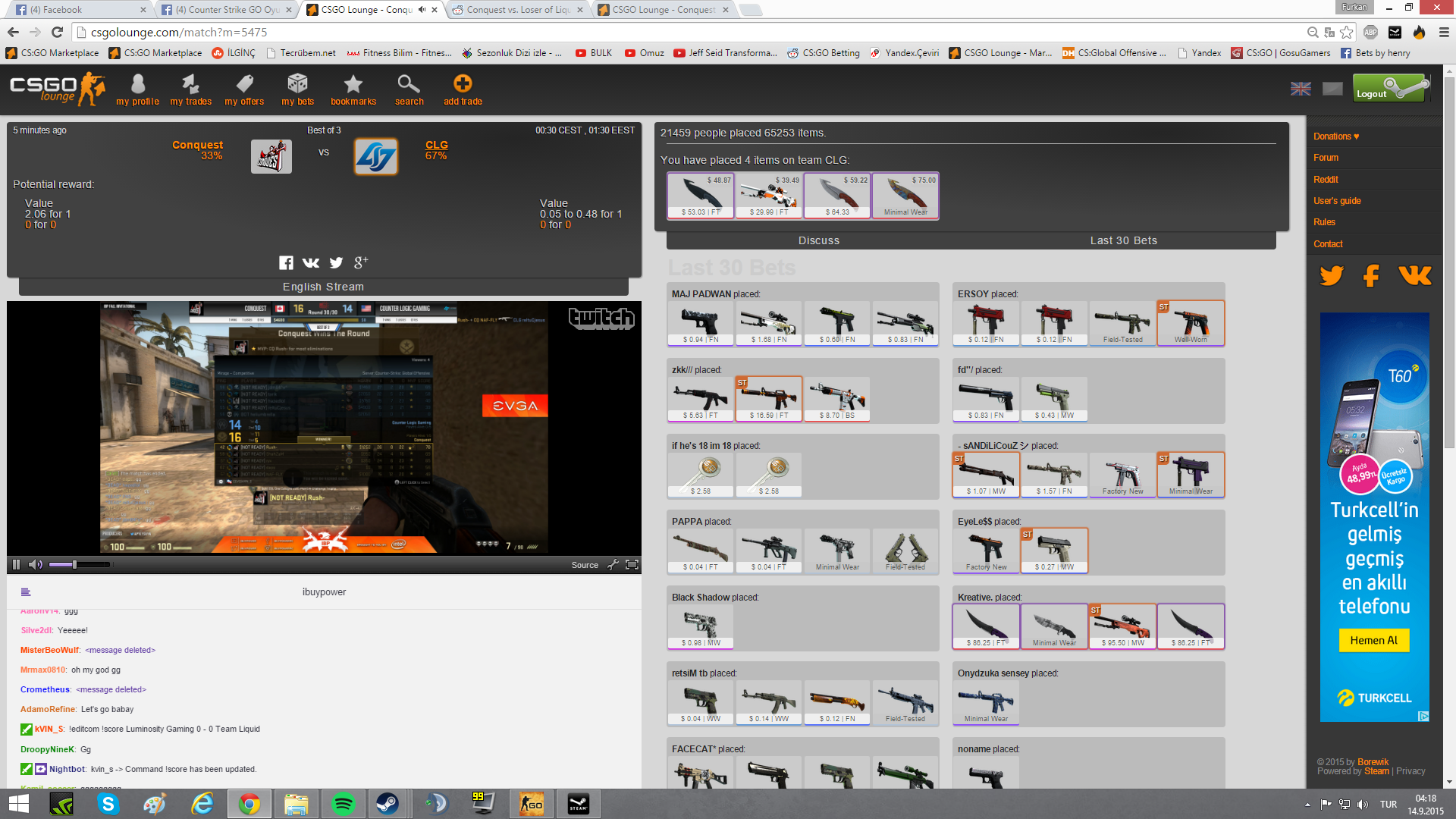Open Source quality dropdown
1456x819 pixels.
coord(585,565)
